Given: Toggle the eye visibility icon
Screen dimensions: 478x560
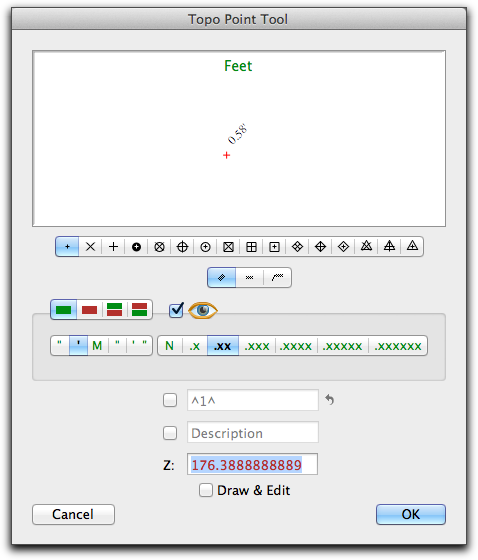Looking at the screenshot, I should (x=203, y=310).
